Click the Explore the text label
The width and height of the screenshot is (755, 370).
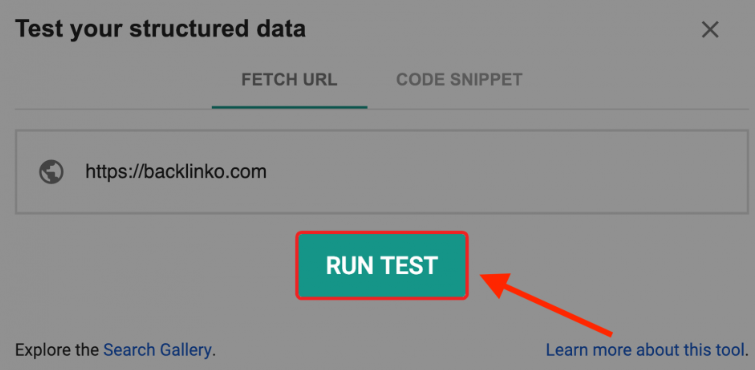[58, 350]
